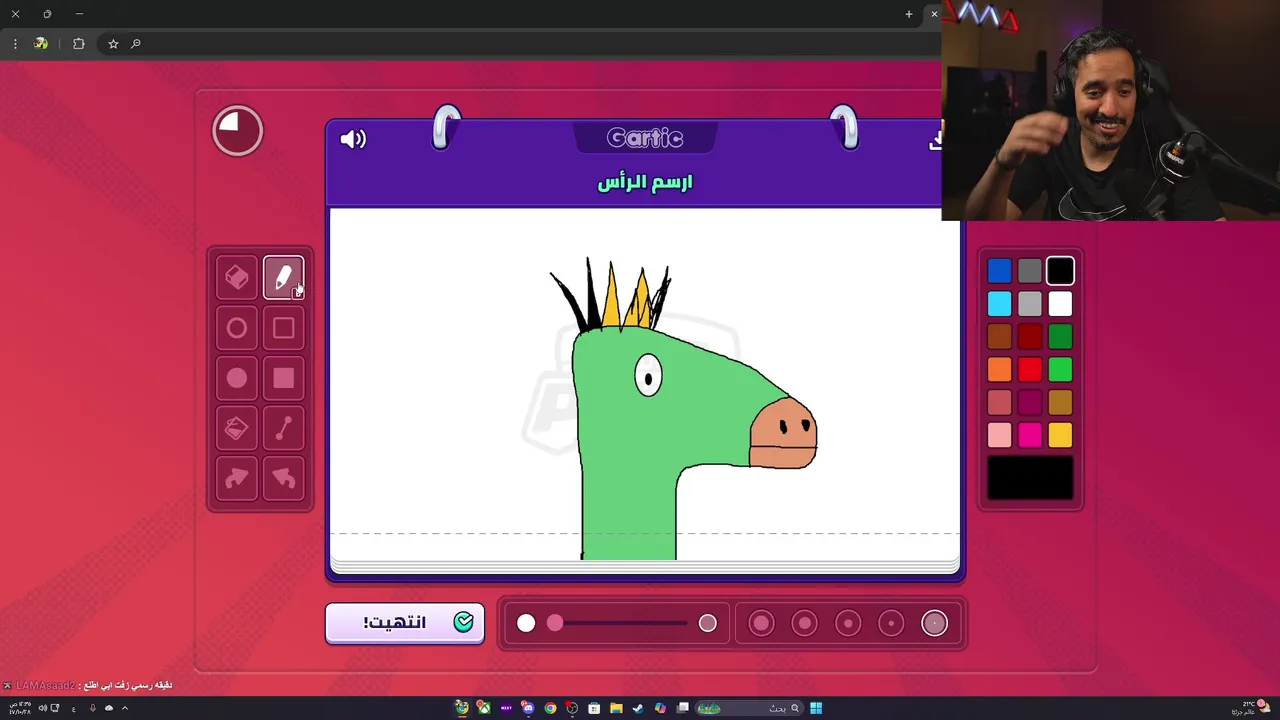Select the pencil drawing tool
This screenshot has width=1280, height=720.
pyautogui.click(x=284, y=278)
